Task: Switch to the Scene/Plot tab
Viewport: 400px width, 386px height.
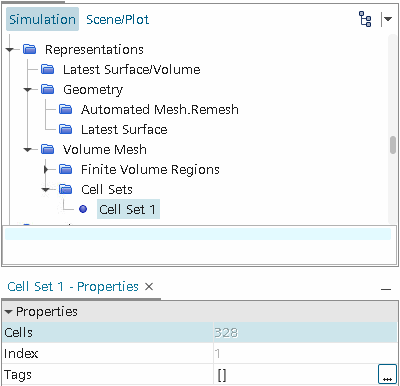Action: 117,20
